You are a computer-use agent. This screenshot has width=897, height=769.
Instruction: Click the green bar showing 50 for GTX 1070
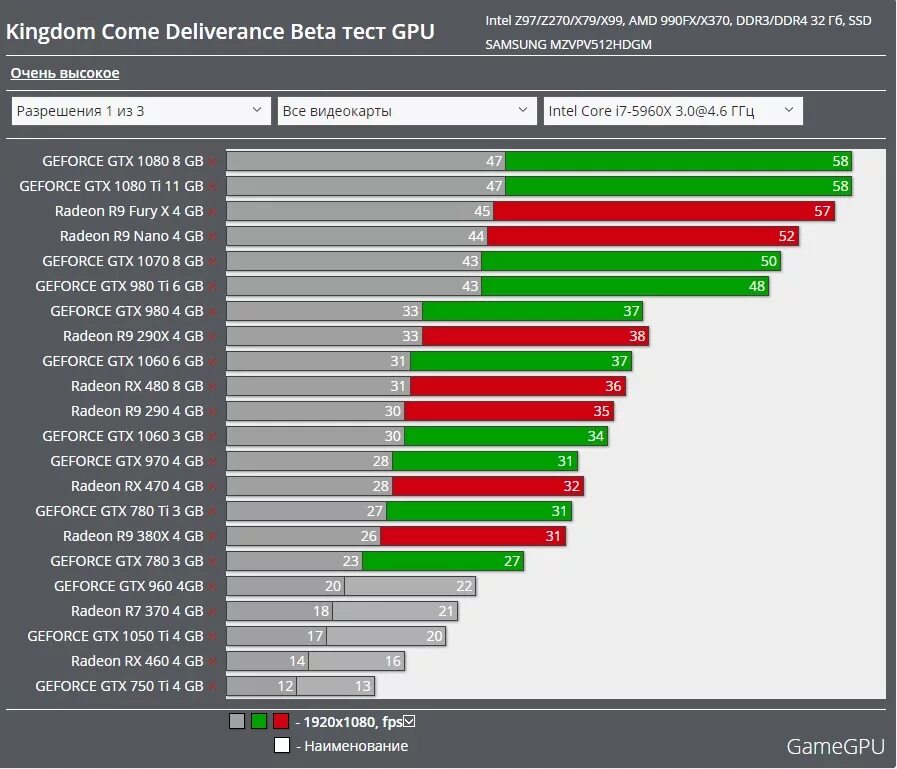tap(630, 261)
